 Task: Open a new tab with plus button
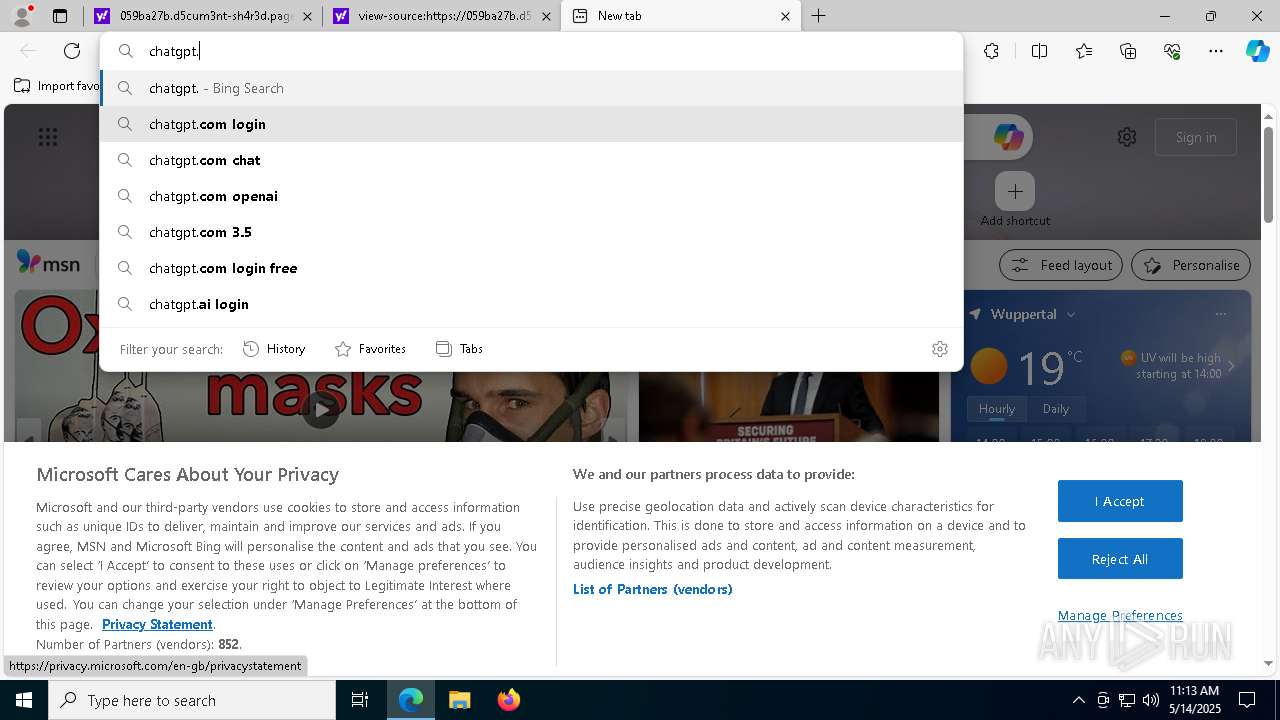[818, 16]
